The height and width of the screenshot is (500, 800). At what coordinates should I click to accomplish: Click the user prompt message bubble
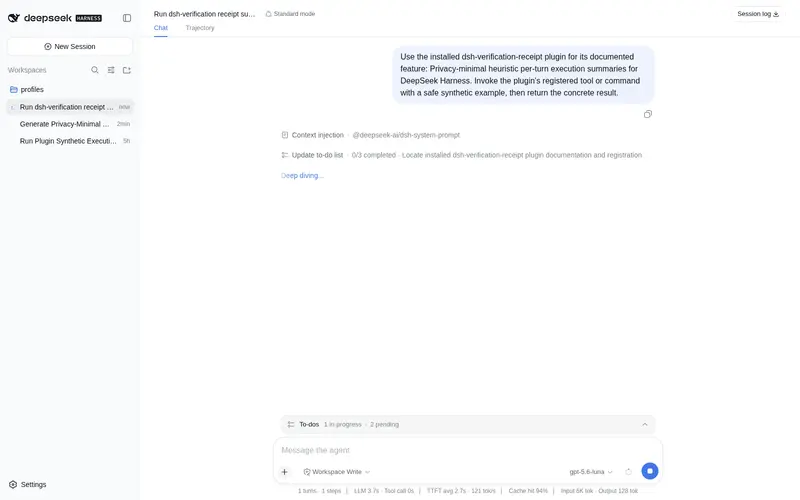523,75
